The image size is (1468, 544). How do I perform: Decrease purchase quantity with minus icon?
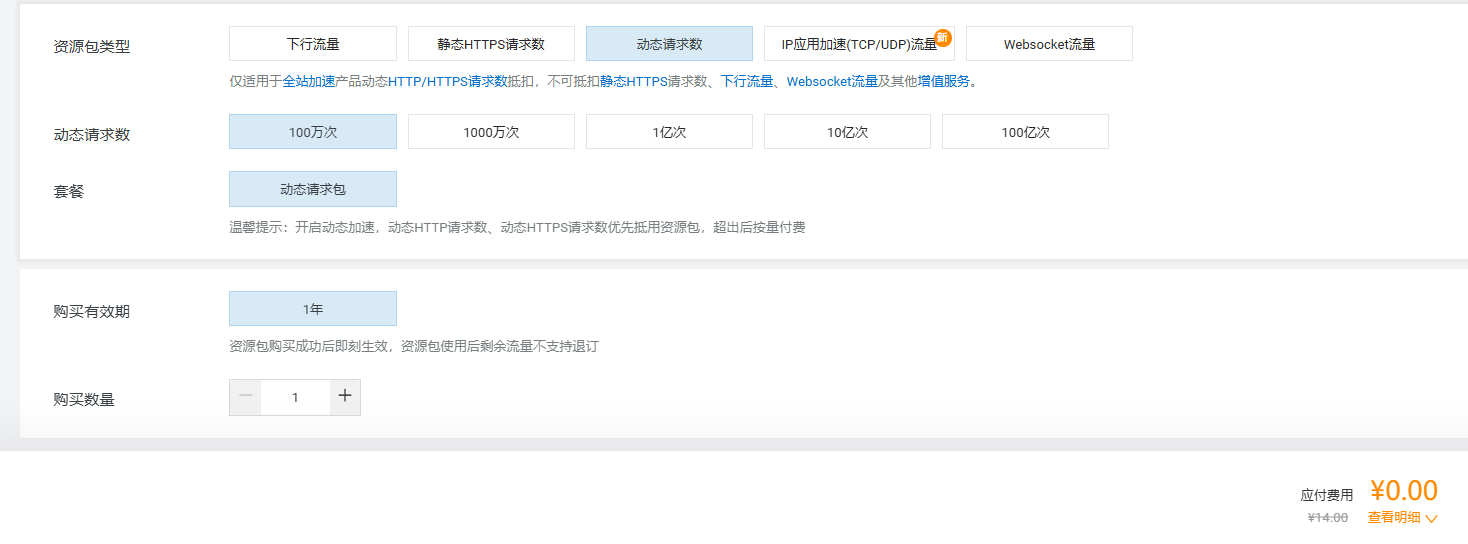(x=245, y=397)
